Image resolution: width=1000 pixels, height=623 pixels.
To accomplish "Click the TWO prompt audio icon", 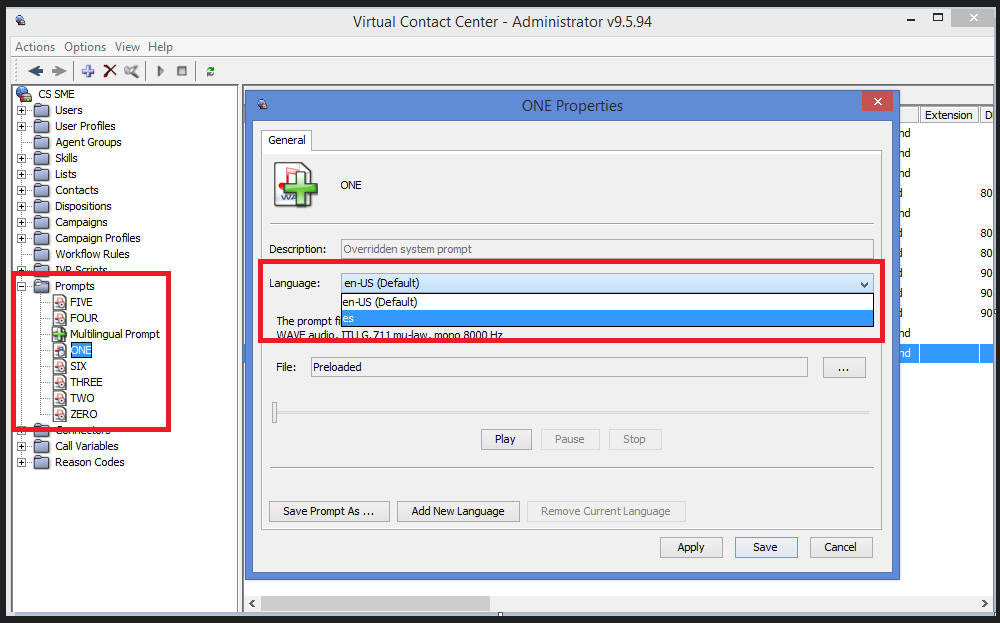I will 59,398.
